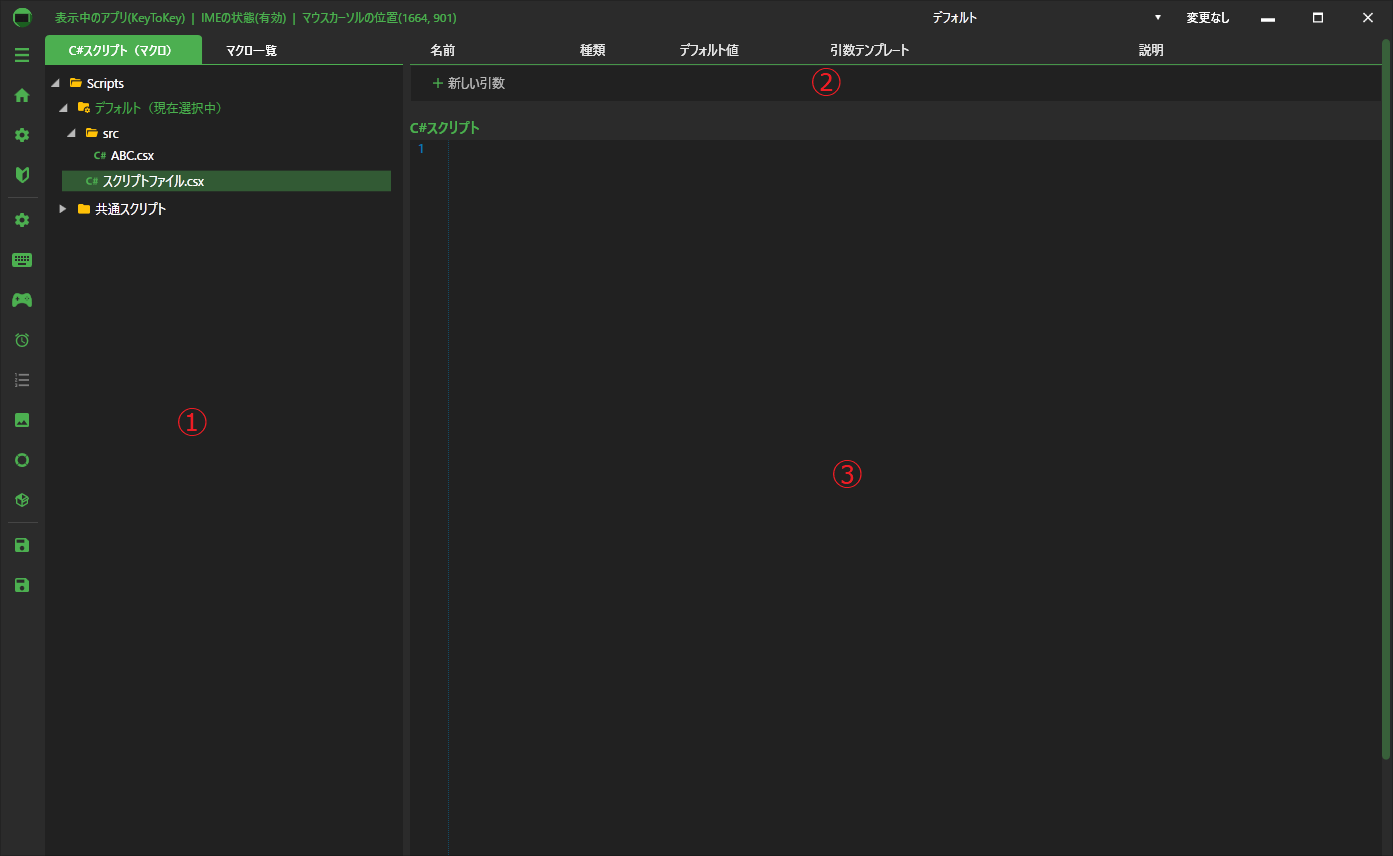Screen dimensions: 1393x856
Task: Click the folder icon of 共通スクリプト
Action: click(84, 209)
